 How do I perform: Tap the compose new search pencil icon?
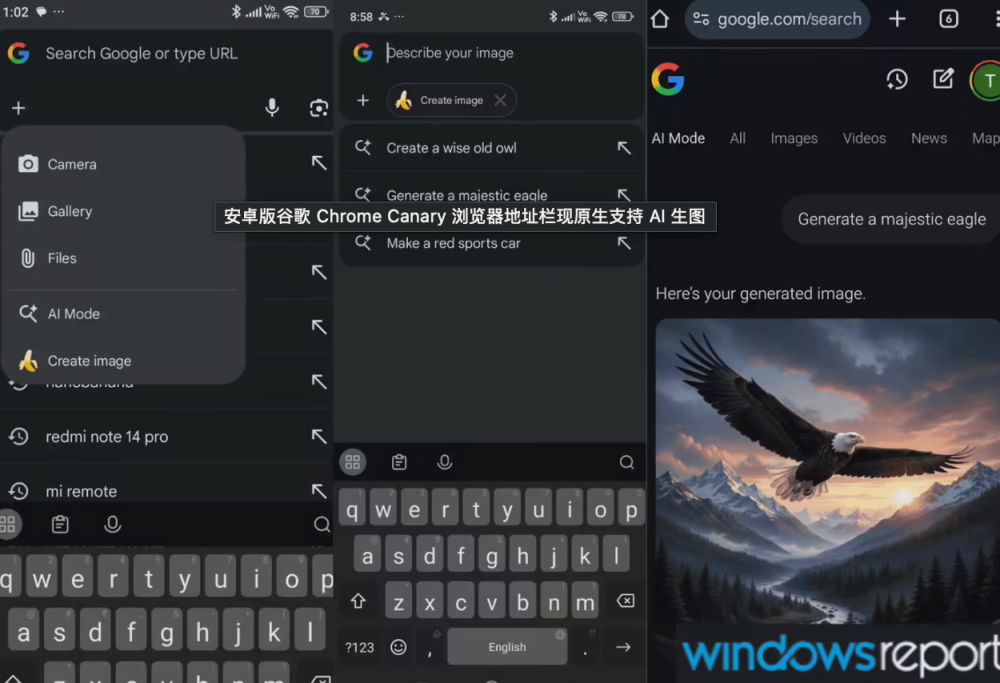[x=943, y=79]
